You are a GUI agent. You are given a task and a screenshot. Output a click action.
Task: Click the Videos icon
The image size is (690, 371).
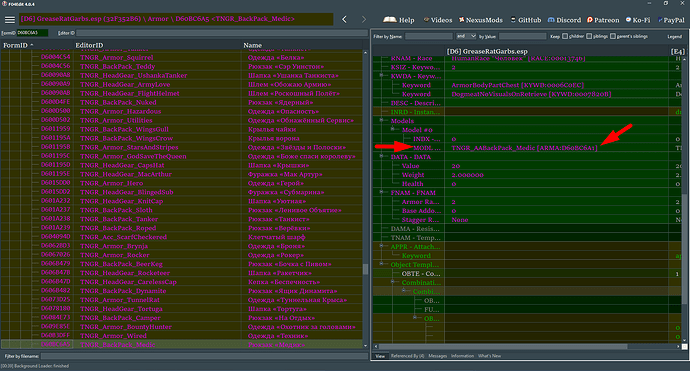(x=426, y=20)
